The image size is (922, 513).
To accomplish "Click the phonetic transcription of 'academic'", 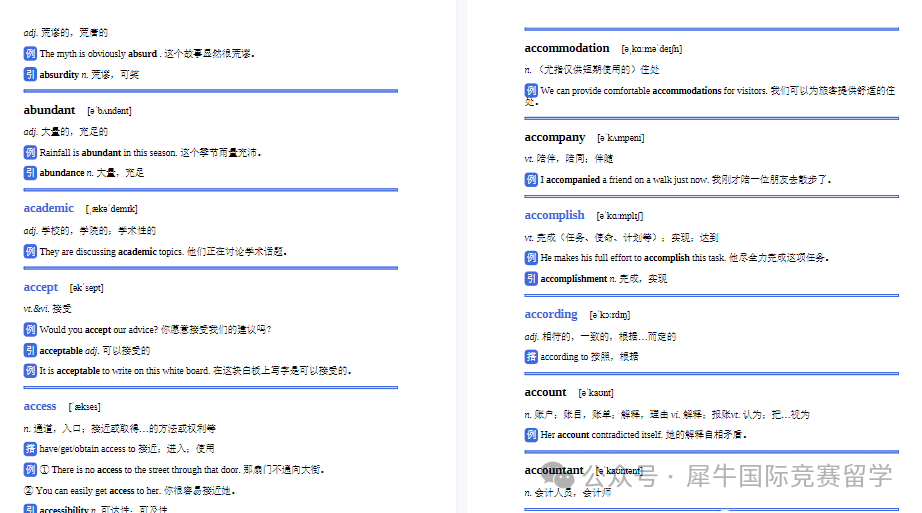I will 112,209.
